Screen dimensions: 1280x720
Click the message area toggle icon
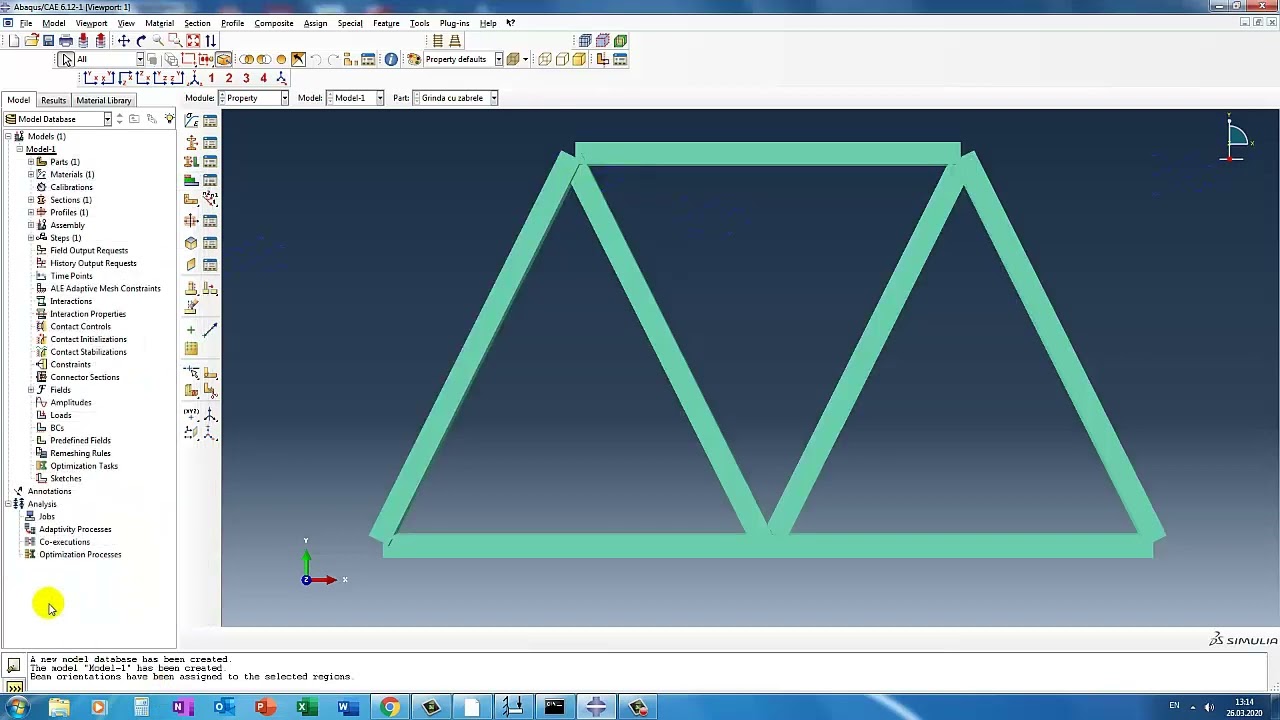pyautogui.click(x=14, y=665)
